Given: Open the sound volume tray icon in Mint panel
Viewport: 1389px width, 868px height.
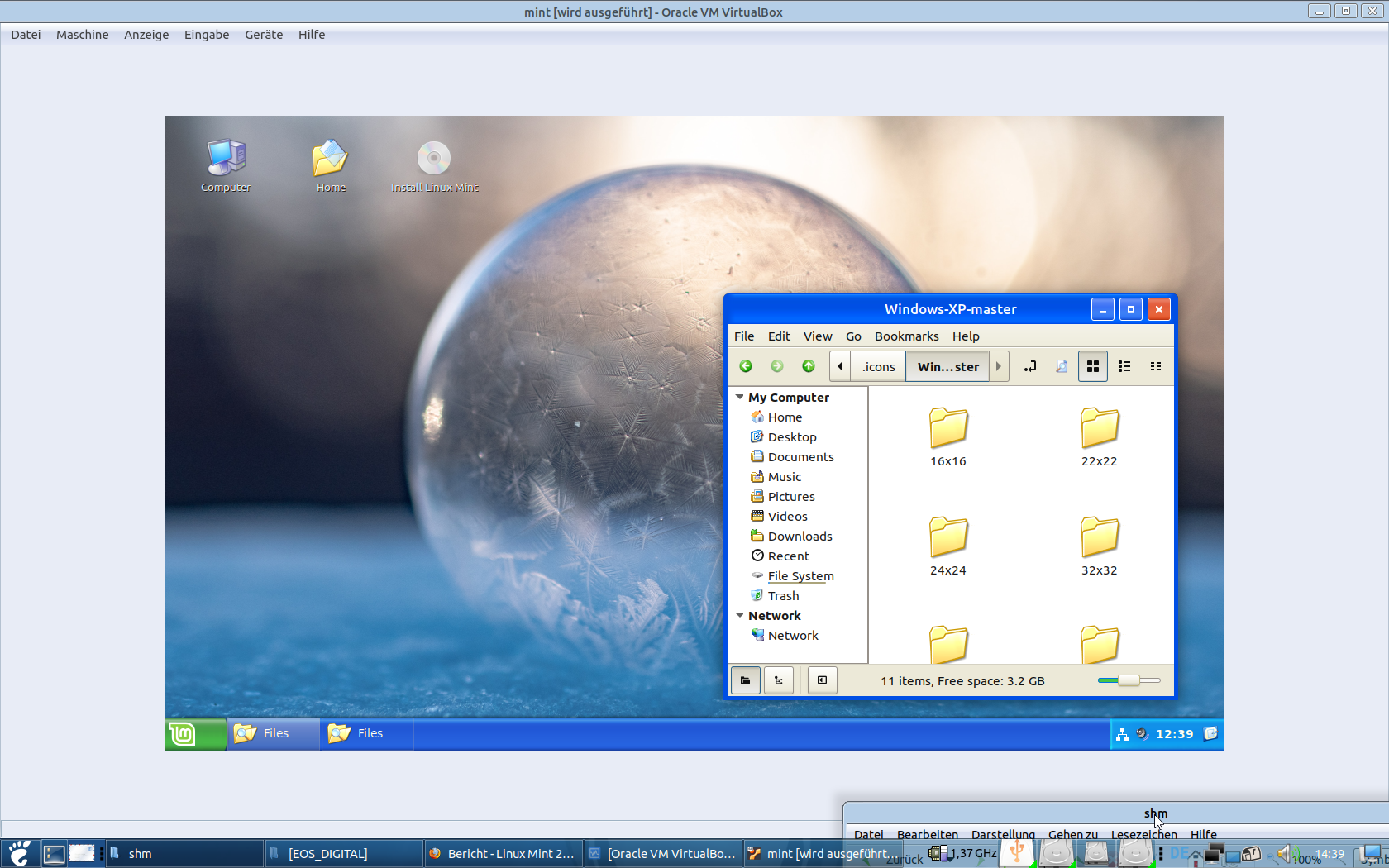Looking at the screenshot, I should coord(1142,734).
